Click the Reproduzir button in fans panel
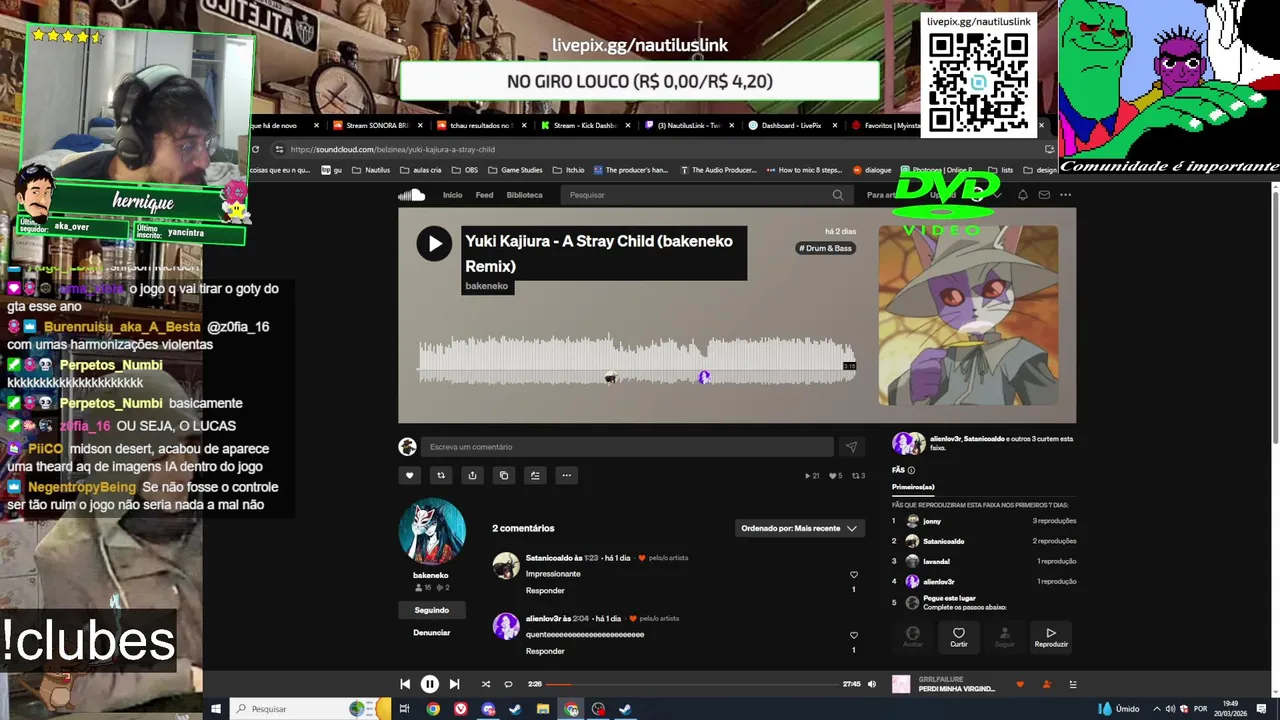Viewport: 1280px width, 720px height. tap(1051, 636)
